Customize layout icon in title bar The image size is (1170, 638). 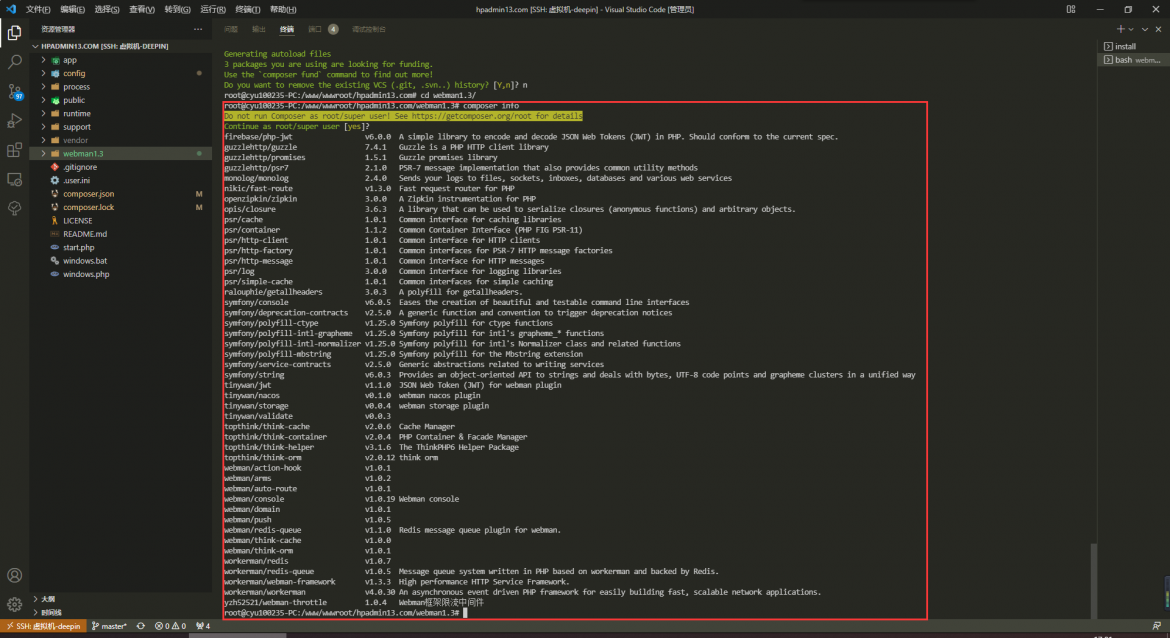tap(1071, 9)
